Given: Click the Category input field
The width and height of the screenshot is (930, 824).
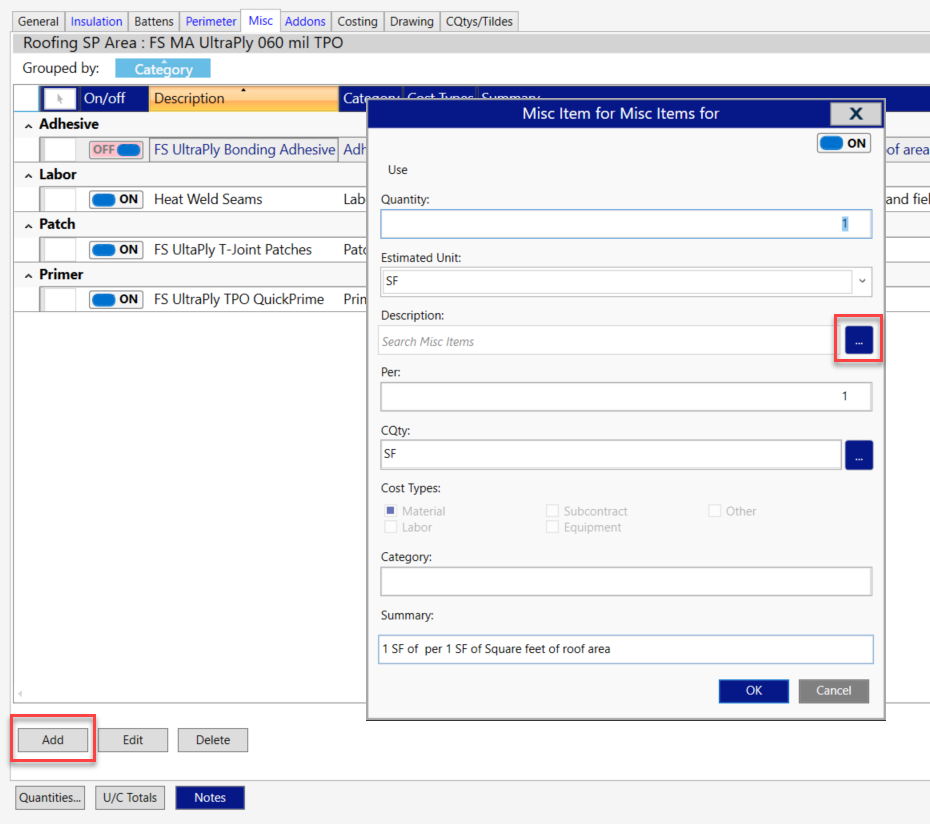Looking at the screenshot, I should point(626,581).
